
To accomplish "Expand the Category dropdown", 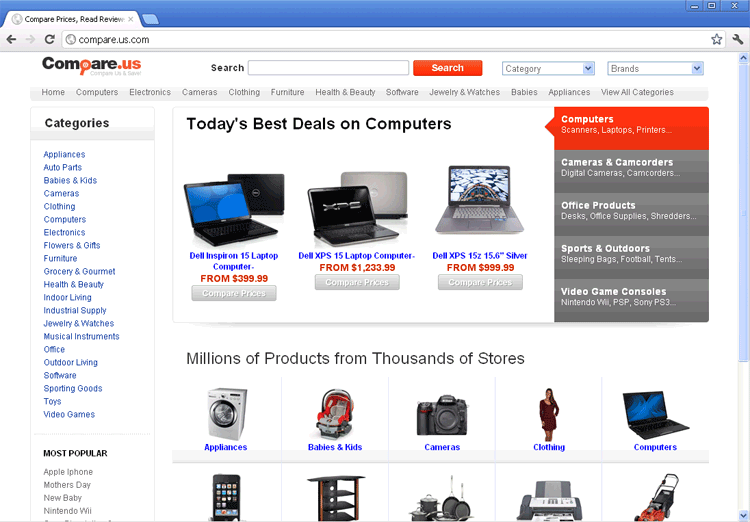I will [548, 68].
